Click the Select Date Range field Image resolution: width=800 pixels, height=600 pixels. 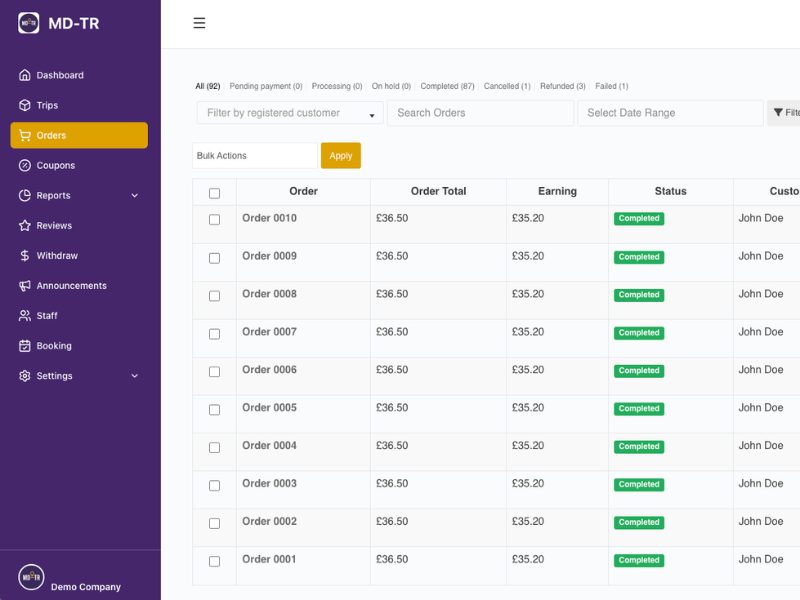670,113
